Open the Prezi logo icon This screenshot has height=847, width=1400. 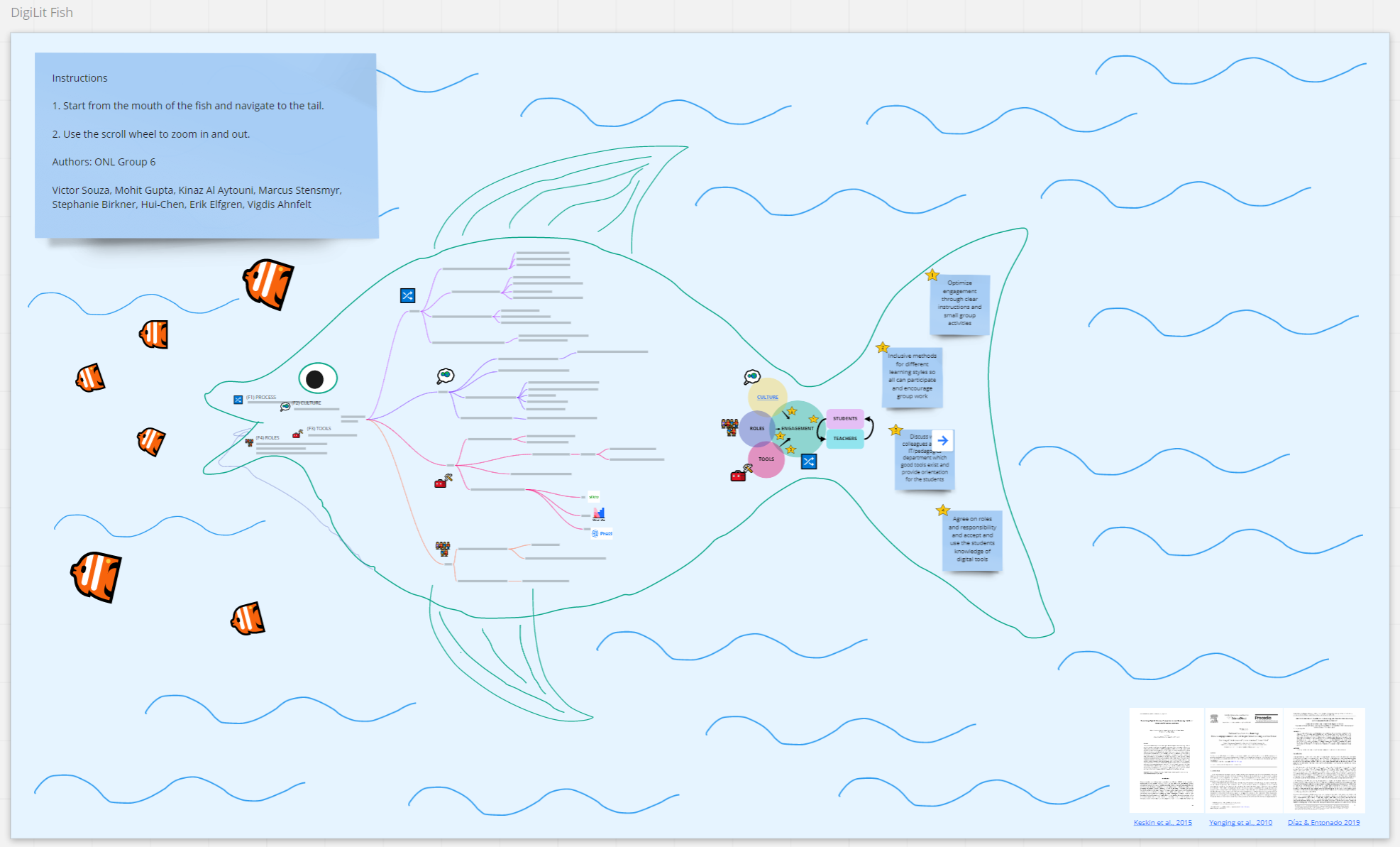[601, 533]
